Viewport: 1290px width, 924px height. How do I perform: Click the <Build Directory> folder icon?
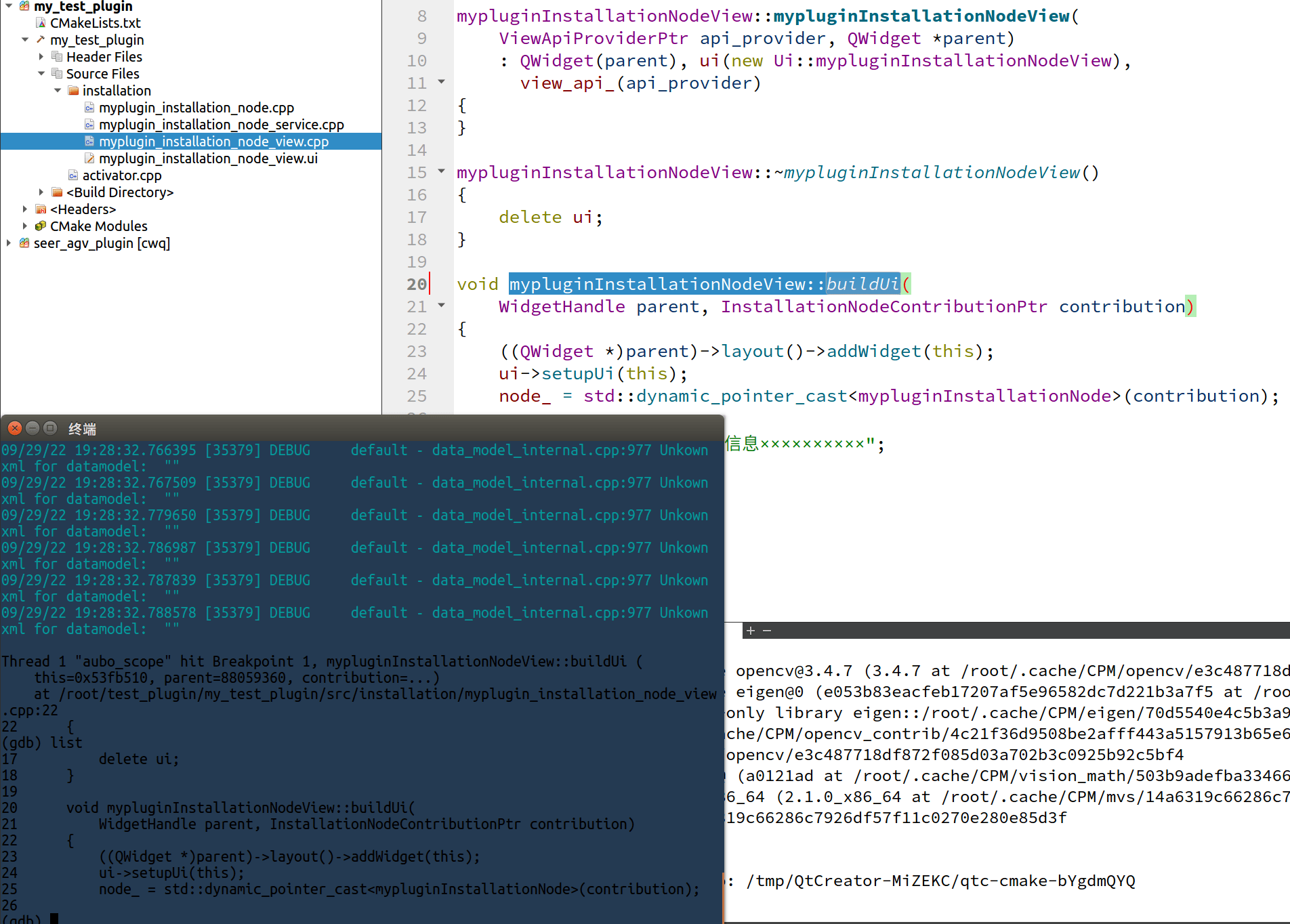click(57, 192)
